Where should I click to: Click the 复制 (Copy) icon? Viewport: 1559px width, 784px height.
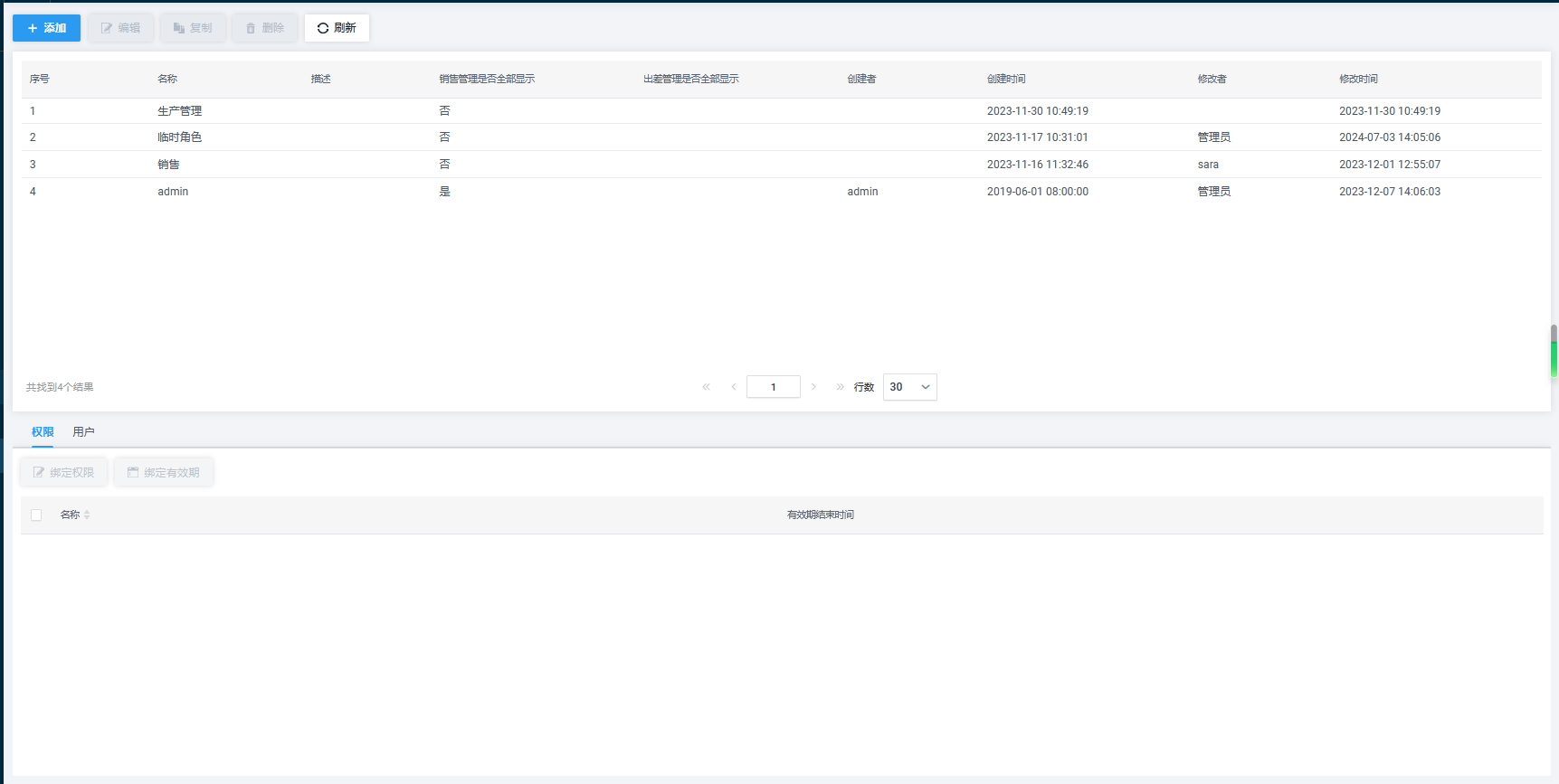pos(179,28)
